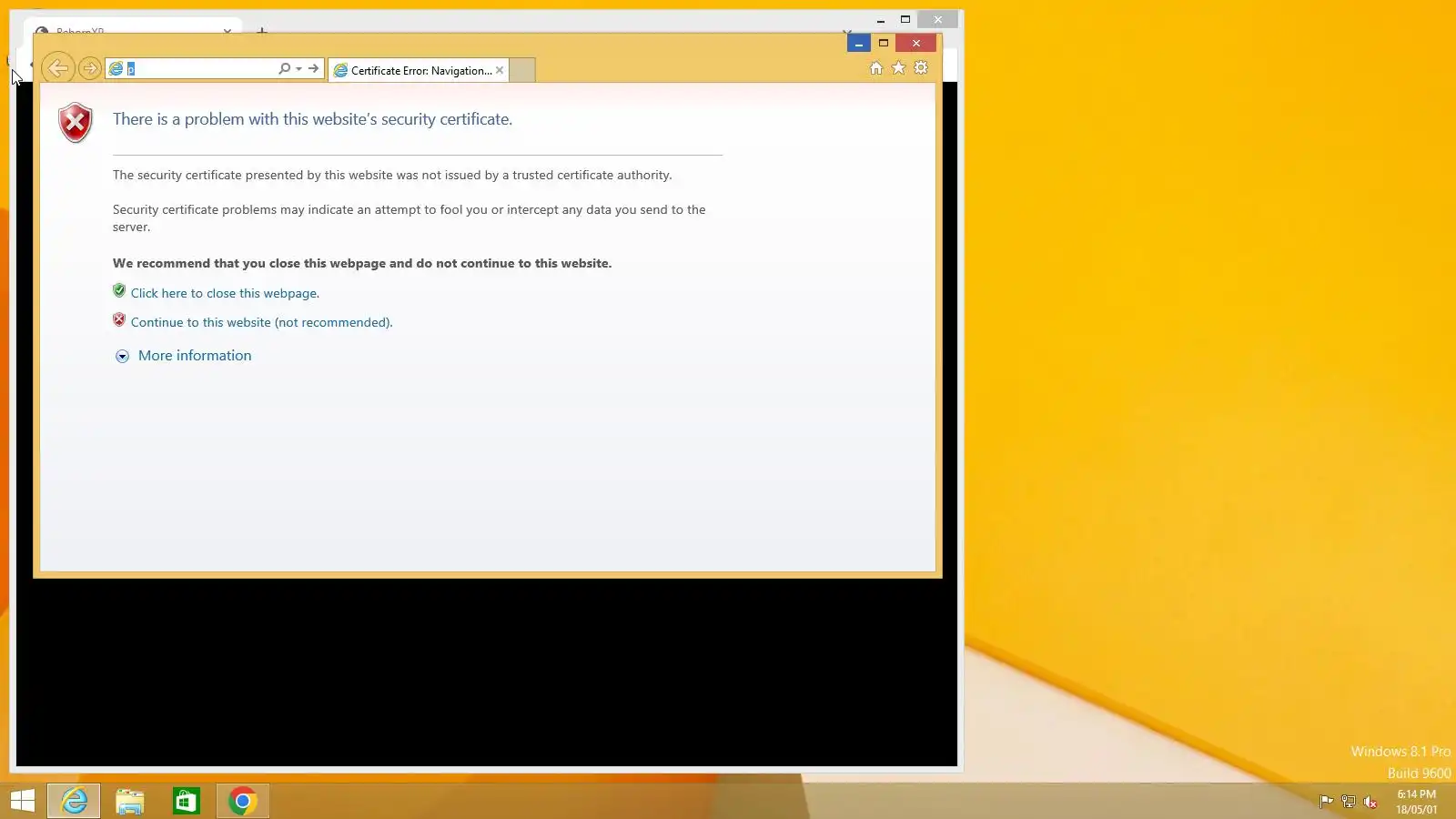Continue to this website (not recommended)
Screen dimensions: 1456x819
(x=262, y=322)
